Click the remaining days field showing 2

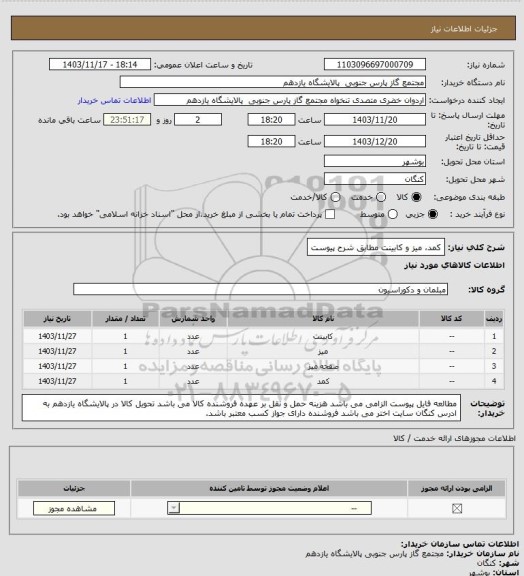[198, 120]
